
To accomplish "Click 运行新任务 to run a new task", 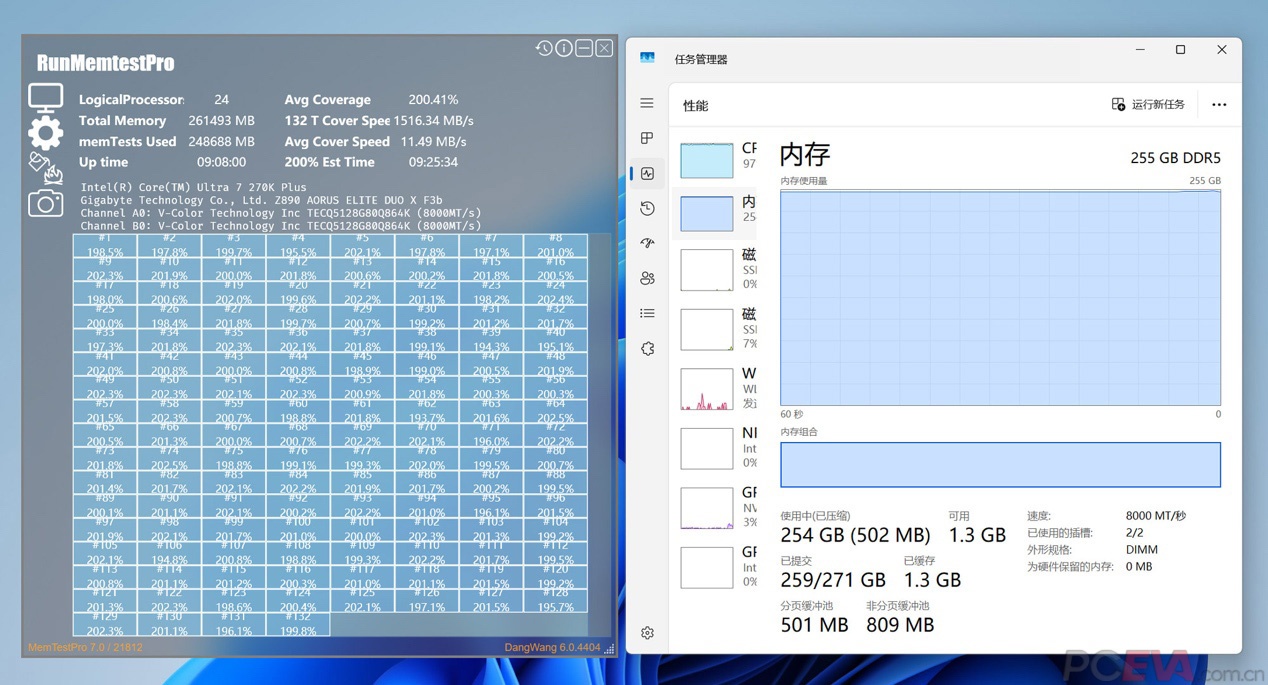I will 1148,104.
